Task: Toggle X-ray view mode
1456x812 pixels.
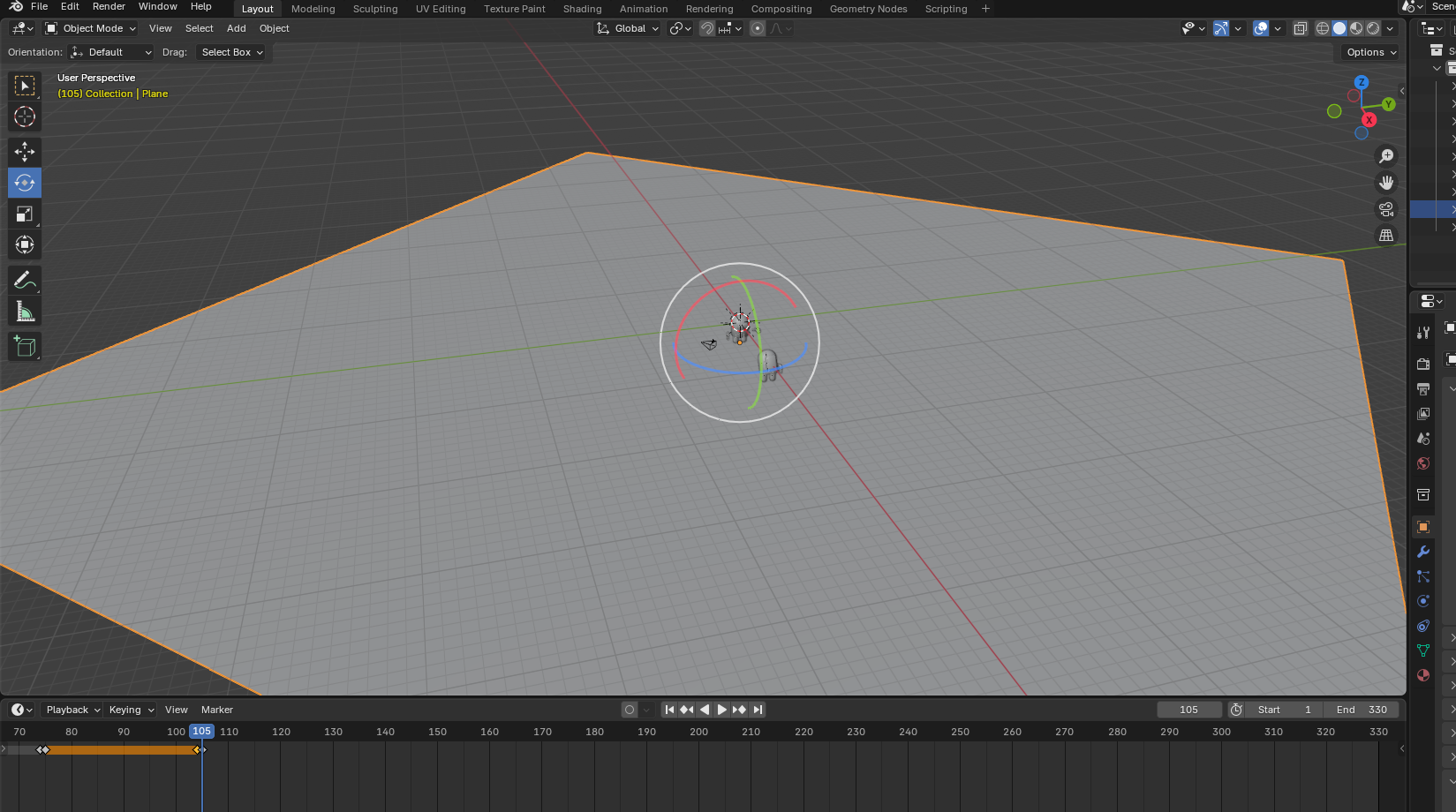Action: [x=1300, y=28]
